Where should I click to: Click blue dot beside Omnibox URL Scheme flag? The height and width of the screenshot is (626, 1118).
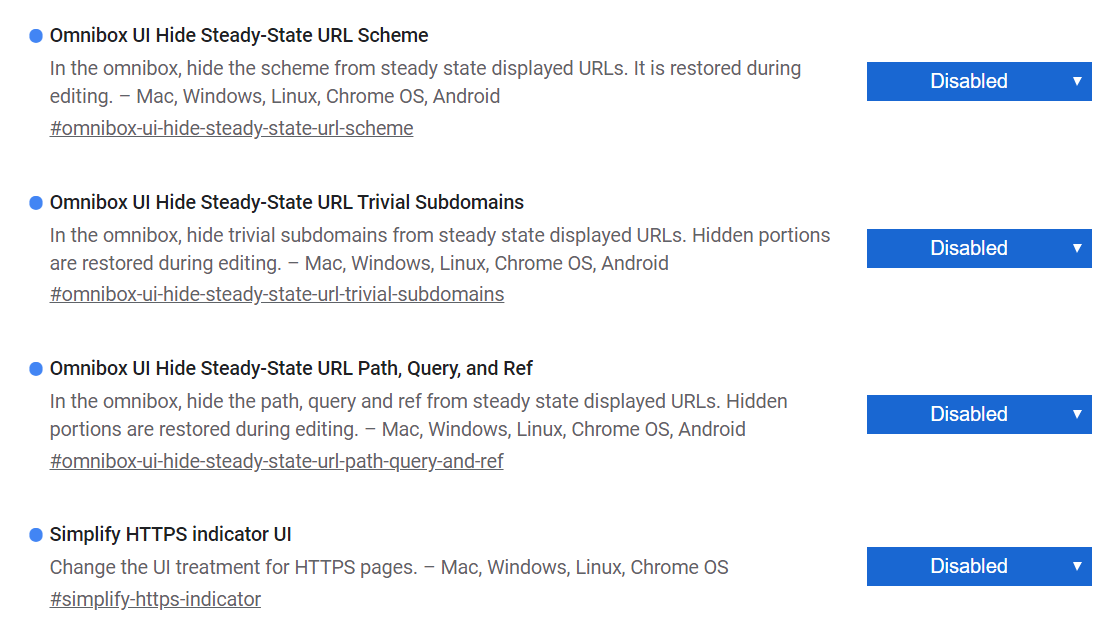pyautogui.click(x=36, y=36)
